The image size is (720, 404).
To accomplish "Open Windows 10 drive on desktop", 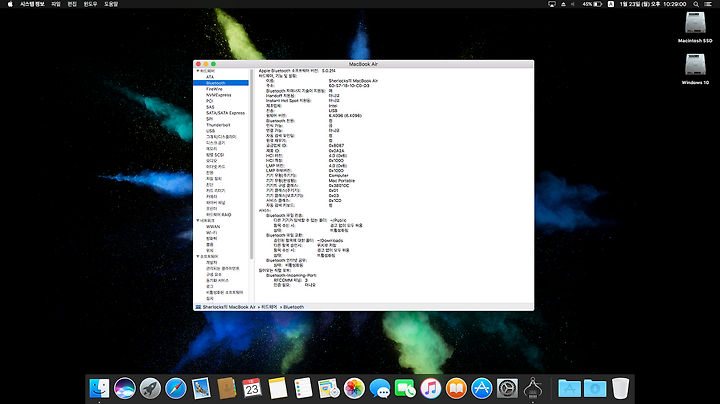I will pyautogui.click(x=695, y=69).
